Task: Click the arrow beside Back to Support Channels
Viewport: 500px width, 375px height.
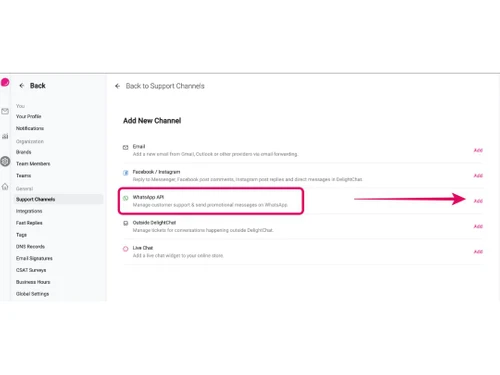Action: (x=117, y=86)
